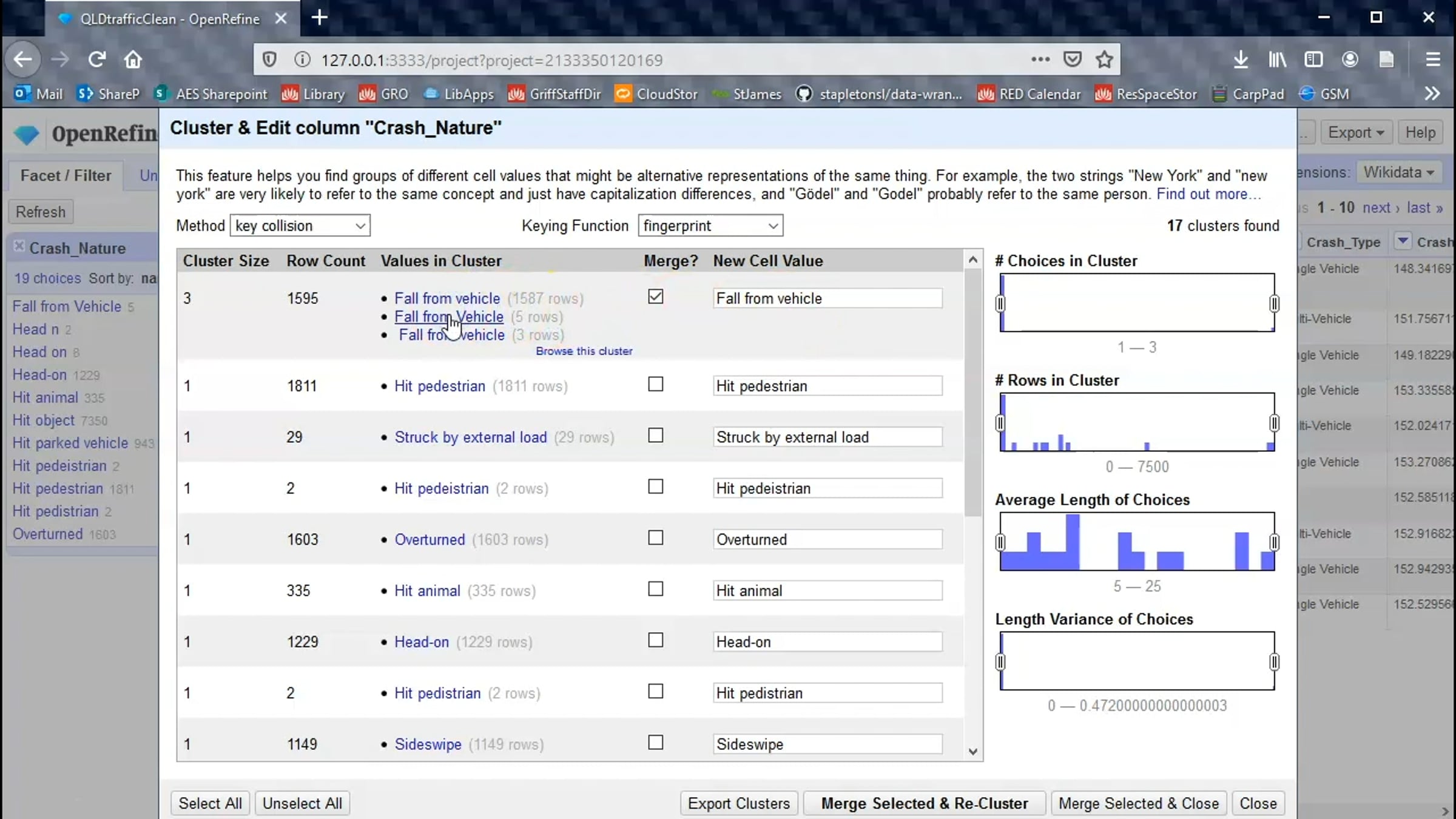1456x819 pixels.
Task: Uncheck Merge for the Fall from vehicle cluster
Action: click(655, 297)
